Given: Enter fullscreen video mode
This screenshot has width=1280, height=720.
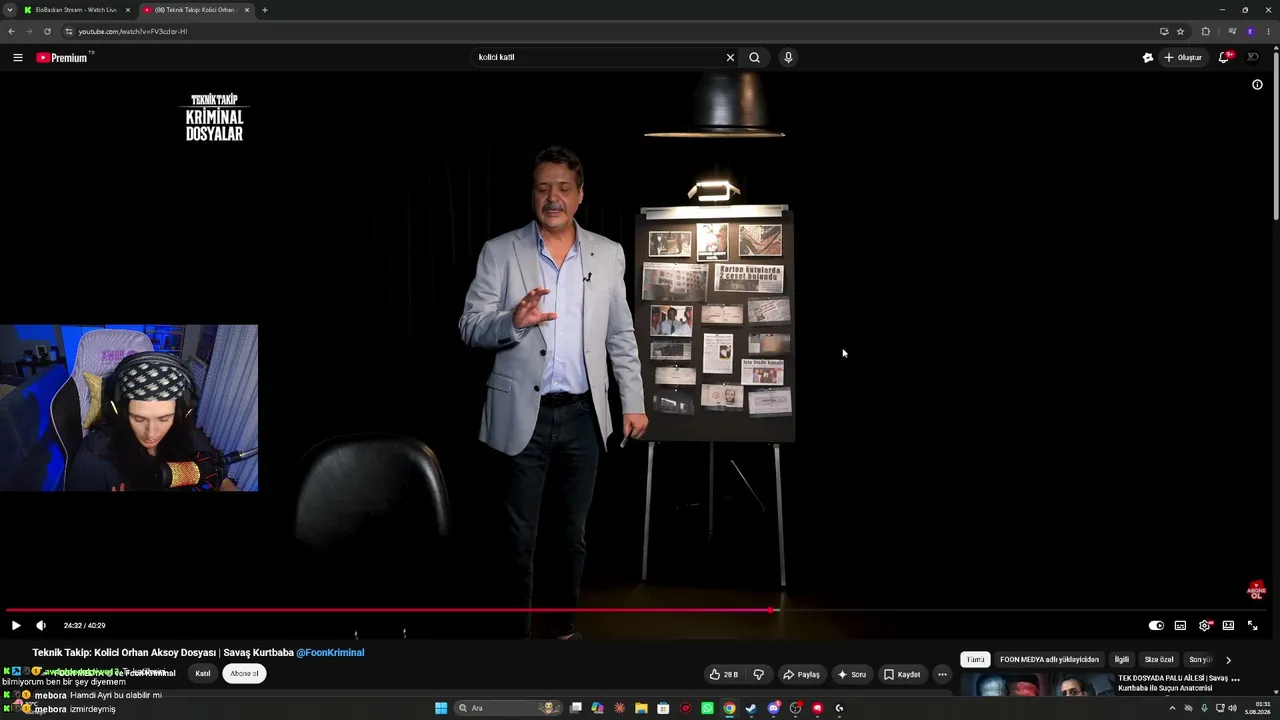Looking at the screenshot, I should pos(1252,625).
